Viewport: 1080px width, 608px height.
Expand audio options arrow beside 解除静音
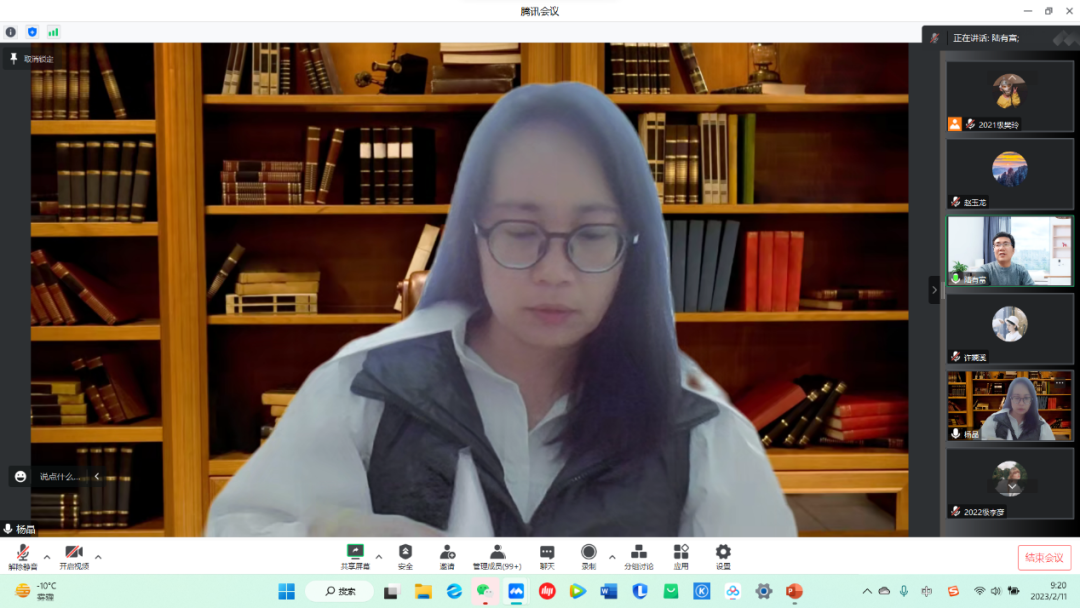(46, 556)
